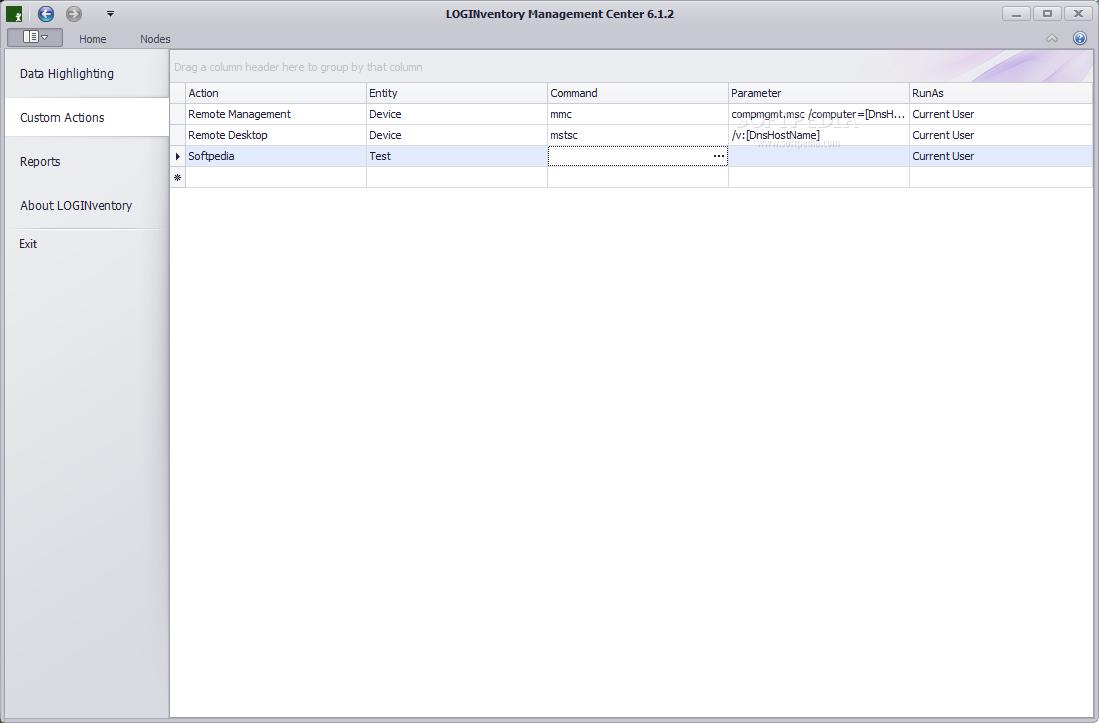Click the group-by column drop panel
Image resolution: width=1099 pixels, height=723 pixels.
pos(631,67)
